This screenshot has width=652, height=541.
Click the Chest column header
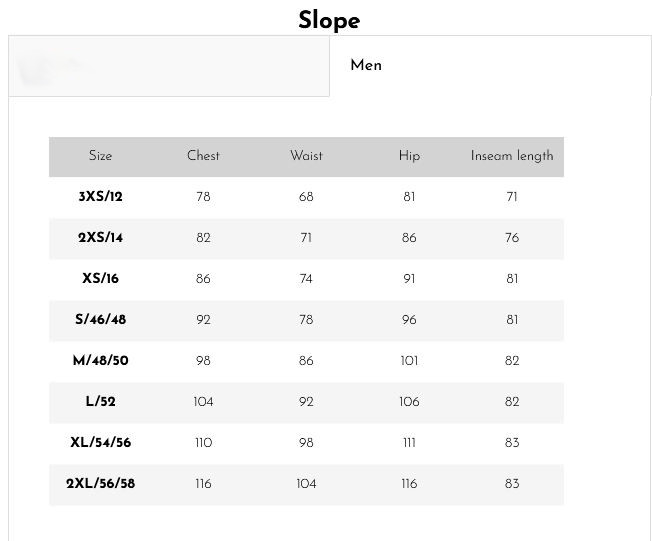click(x=203, y=156)
